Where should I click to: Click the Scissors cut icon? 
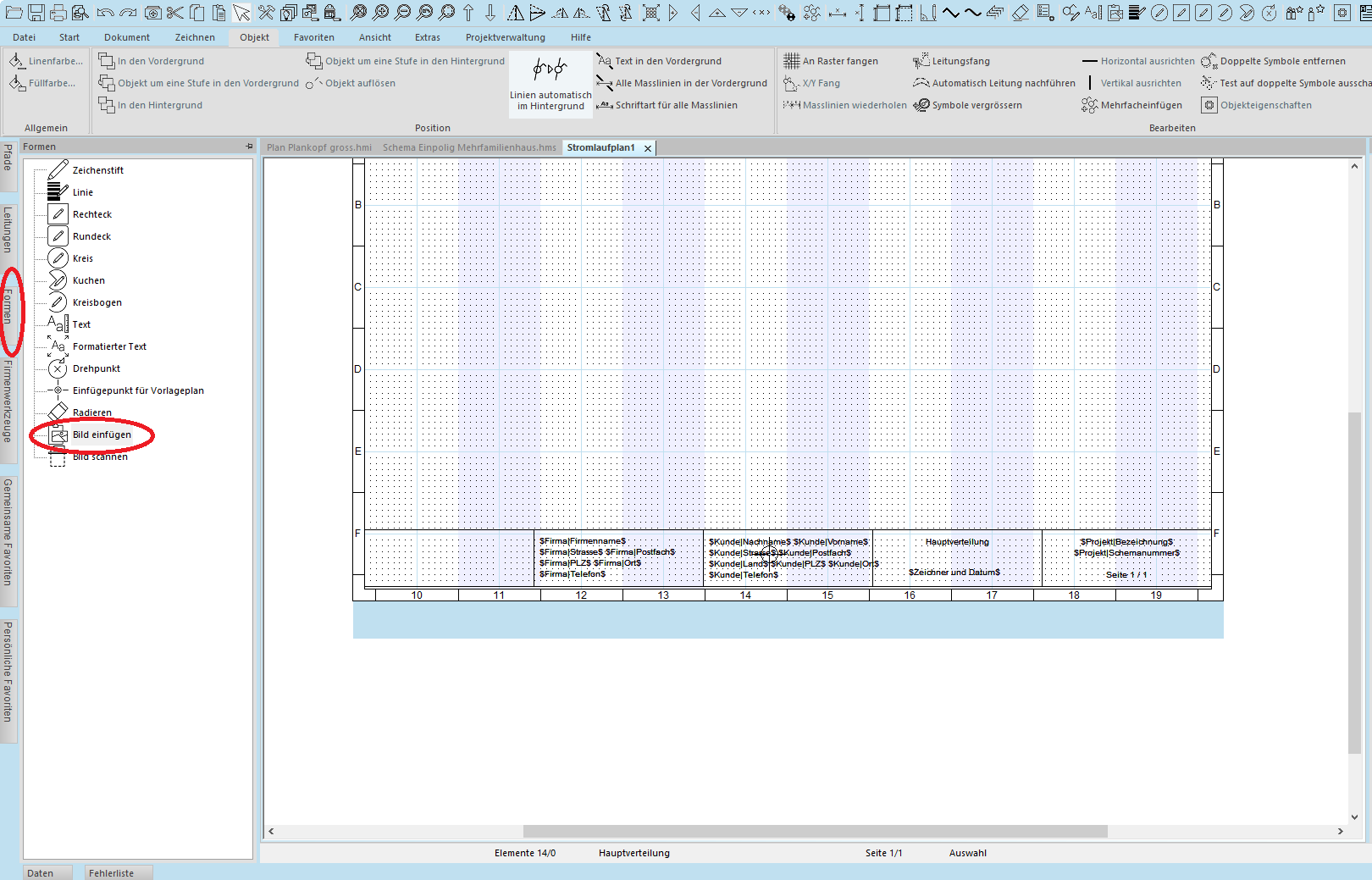[x=175, y=13]
